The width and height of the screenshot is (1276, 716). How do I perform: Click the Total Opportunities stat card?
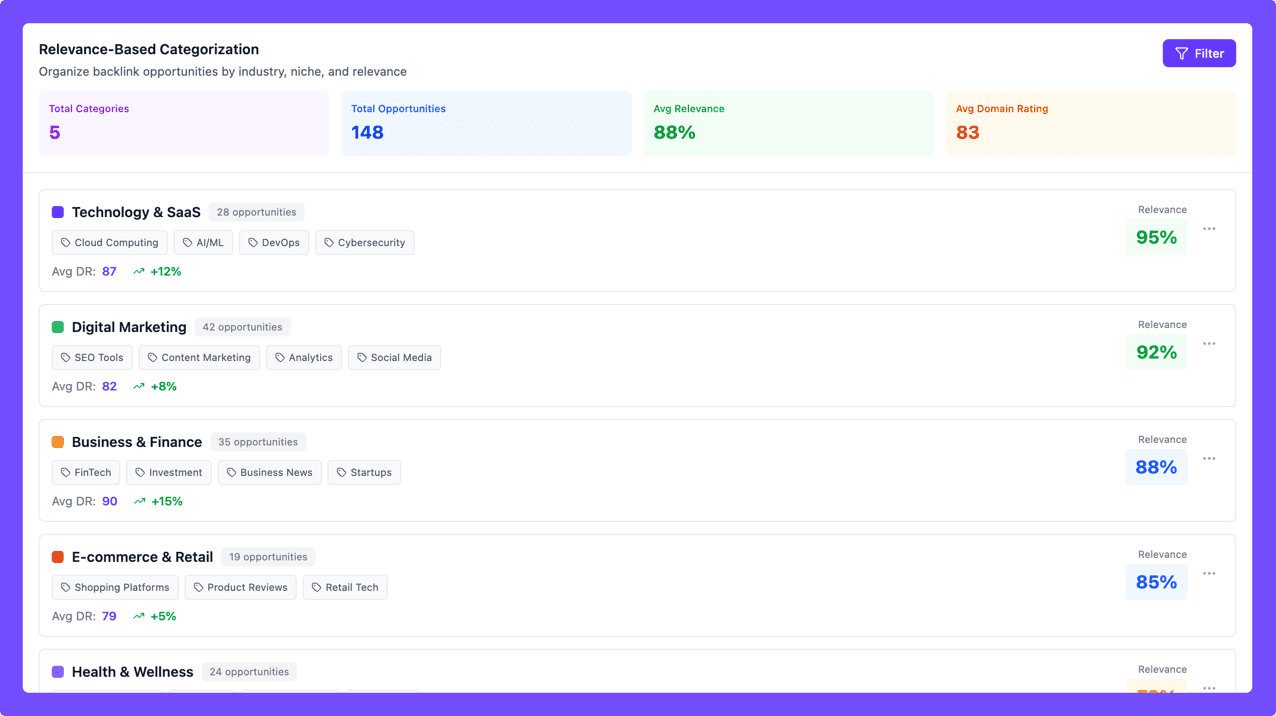[486, 123]
